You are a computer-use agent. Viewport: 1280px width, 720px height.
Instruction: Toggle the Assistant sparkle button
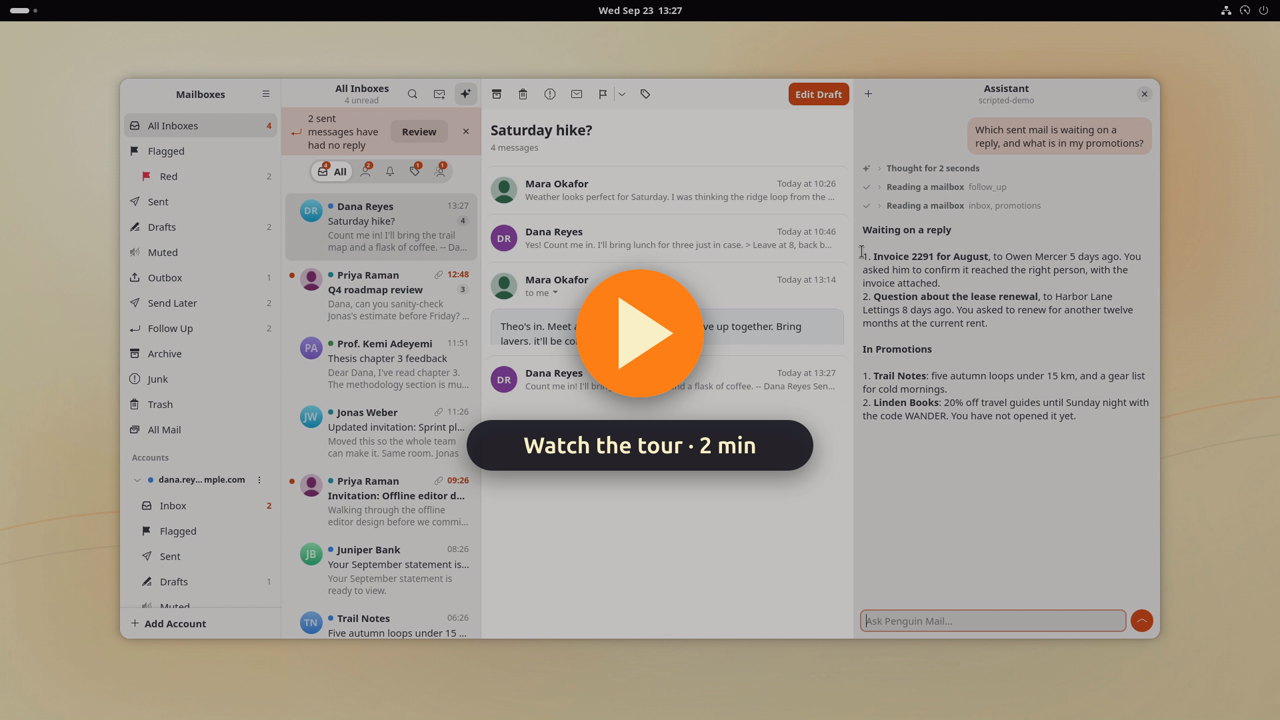click(x=465, y=94)
